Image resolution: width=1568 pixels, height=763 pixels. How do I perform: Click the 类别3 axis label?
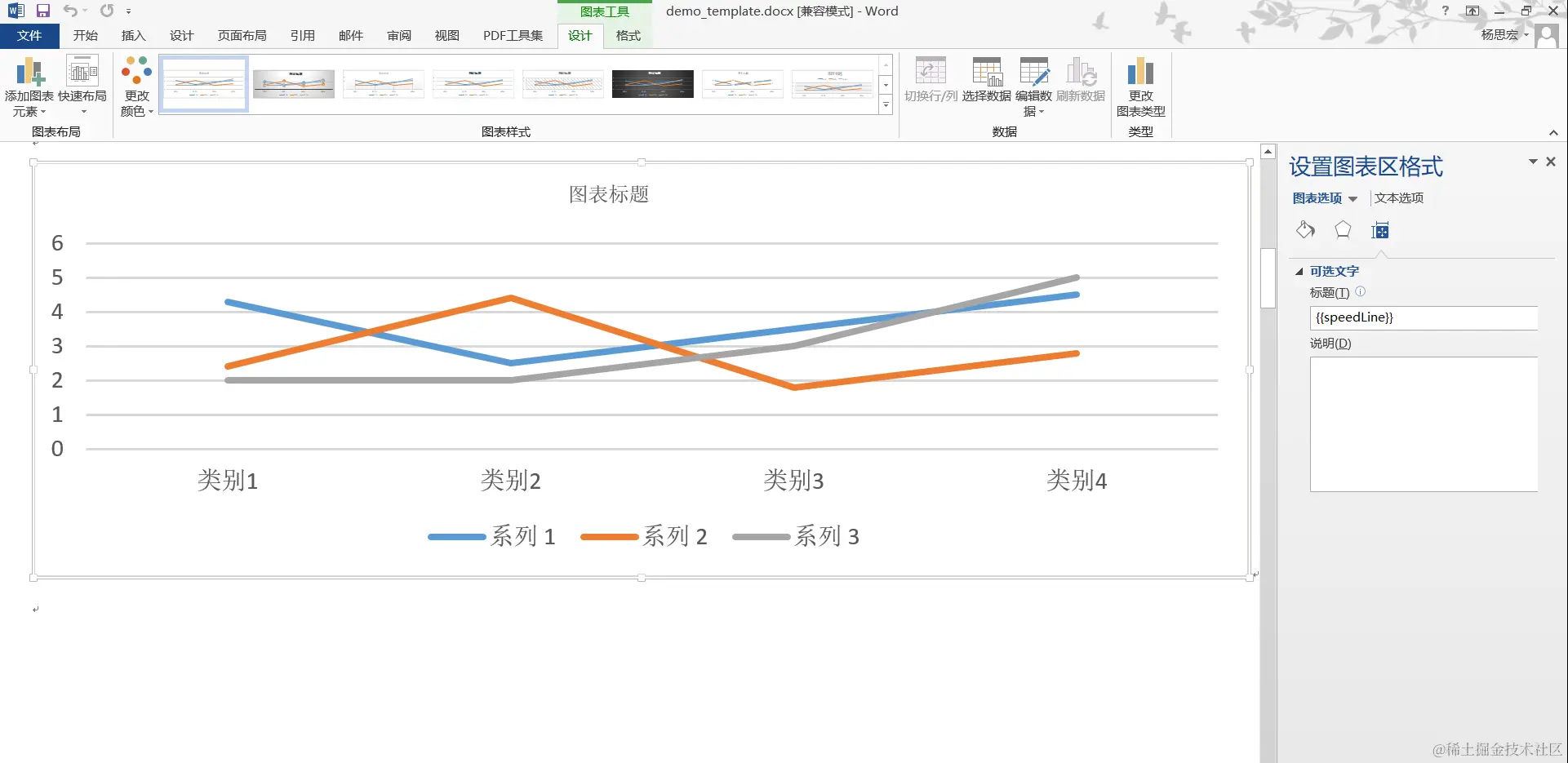click(x=793, y=481)
